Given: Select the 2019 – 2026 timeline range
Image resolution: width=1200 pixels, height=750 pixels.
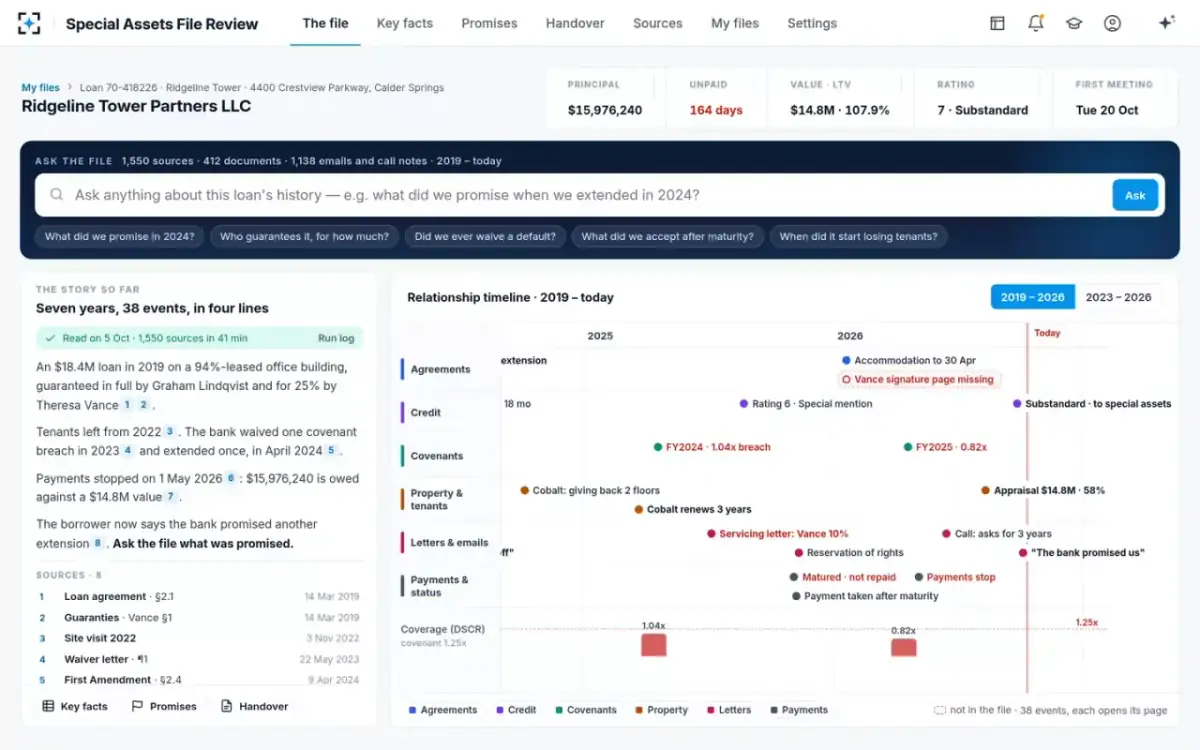Looking at the screenshot, I should (x=1033, y=297).
